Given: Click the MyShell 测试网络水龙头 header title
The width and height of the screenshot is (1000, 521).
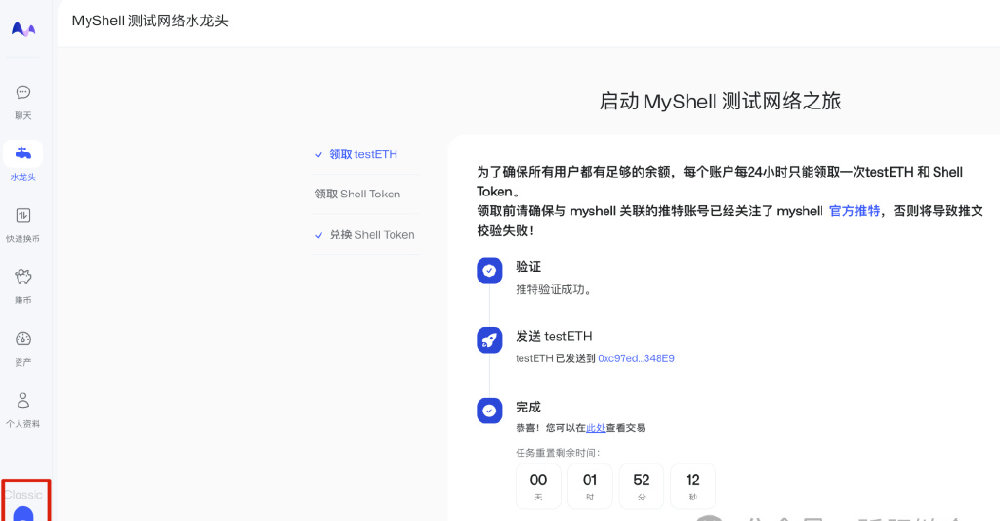Looking at the screenshot, I should pos(150,21).
